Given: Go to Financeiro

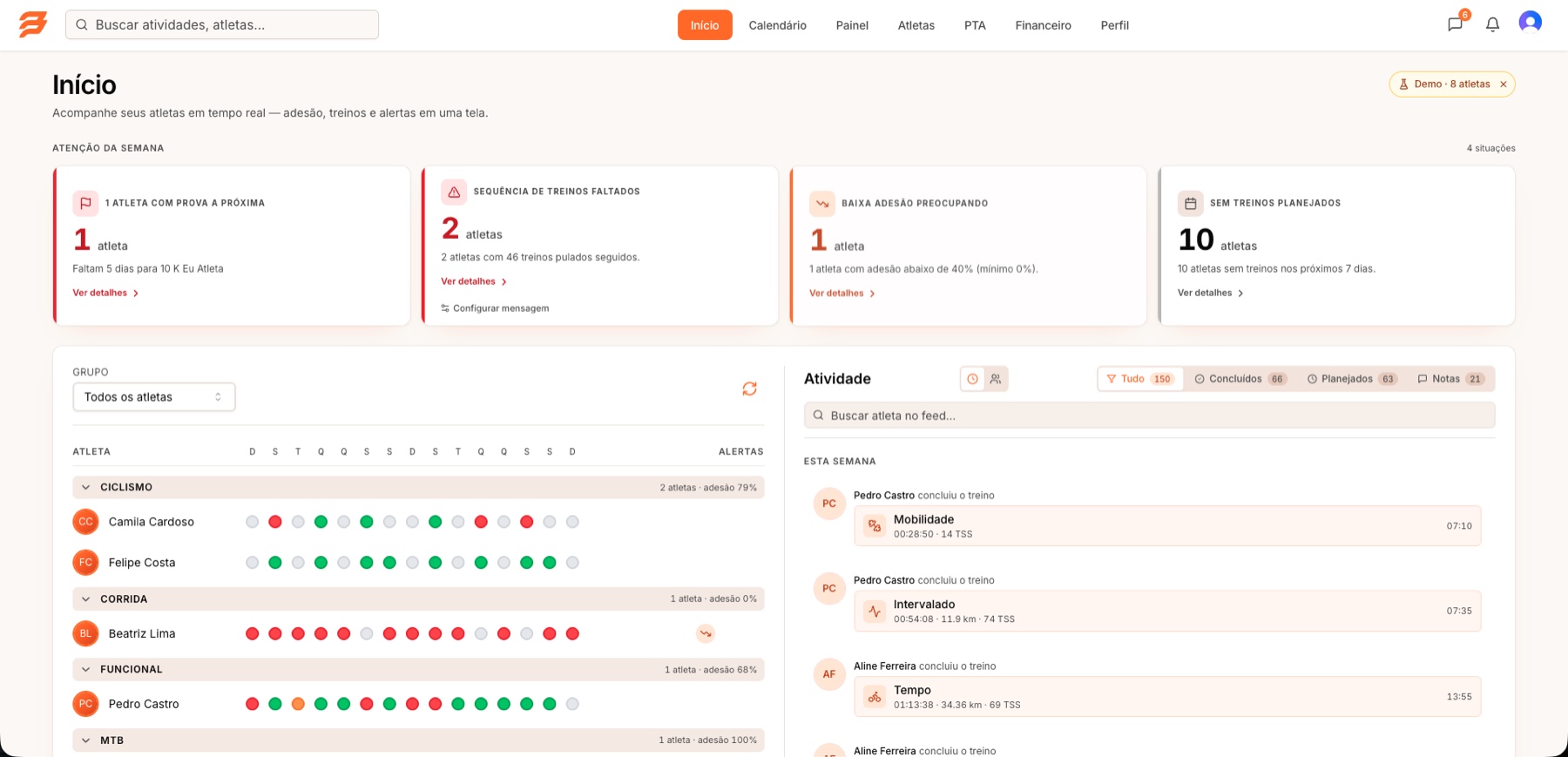Looking at the screenshot, I should pyautogui.click(x=1043, y=25).
